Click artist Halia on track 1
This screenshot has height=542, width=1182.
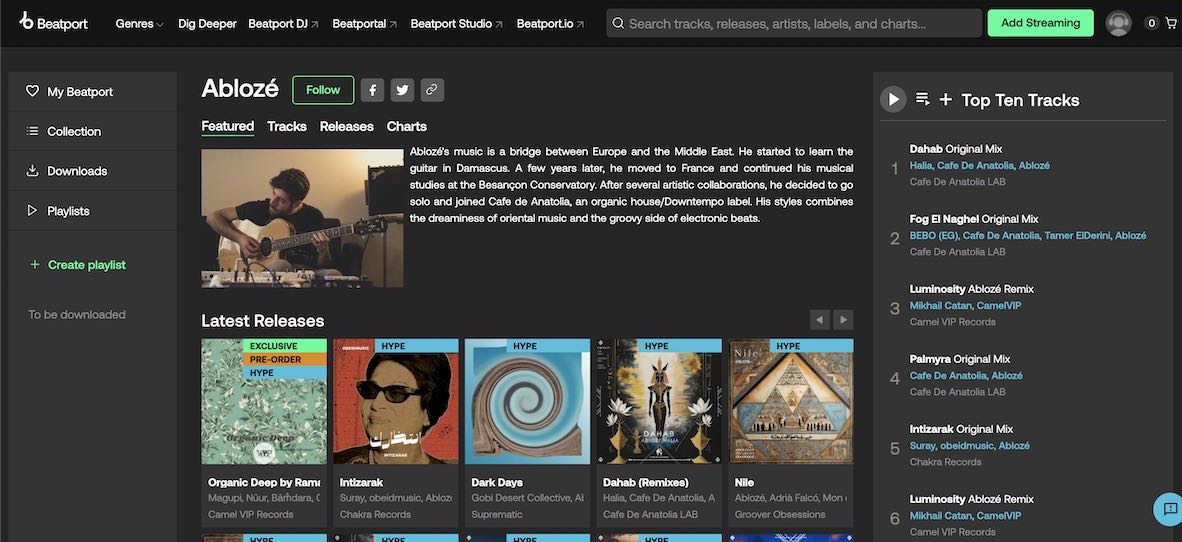920,166
